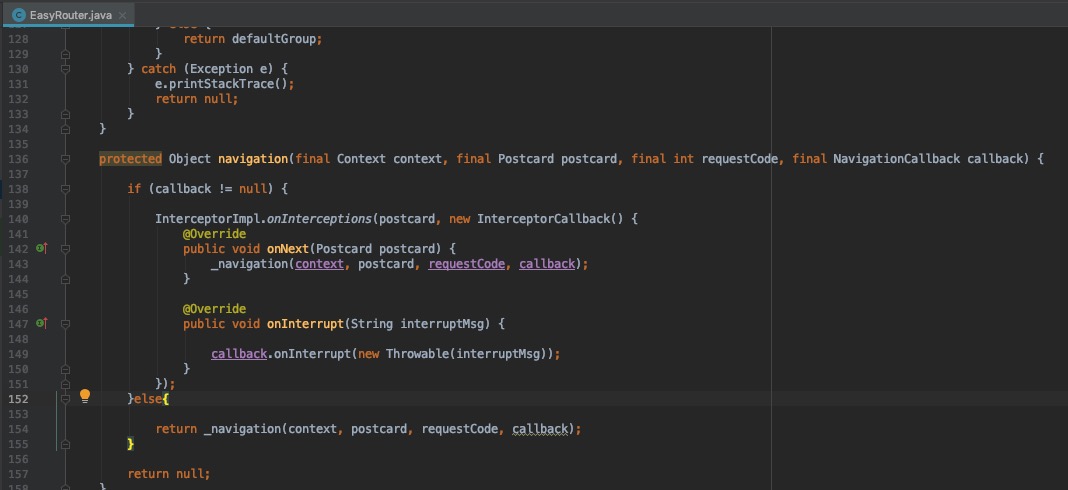The width and height of the screenshot is (1068, 490).
Task: Click underlined 'callback' on line 149
Action: coord(239,354)
